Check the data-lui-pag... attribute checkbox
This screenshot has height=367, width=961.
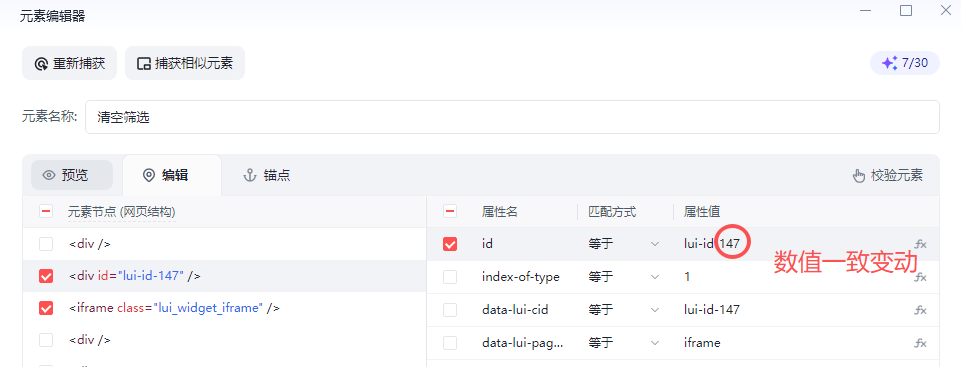click(x=450, y=343)
